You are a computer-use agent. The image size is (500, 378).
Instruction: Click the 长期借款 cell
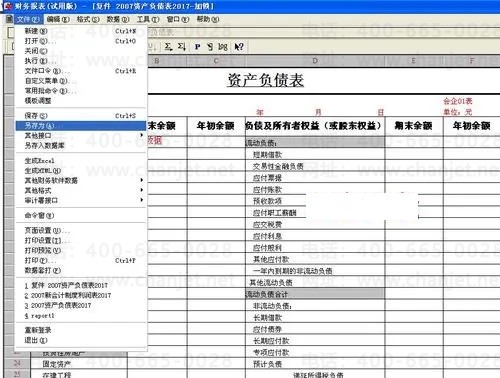(315, 318)
